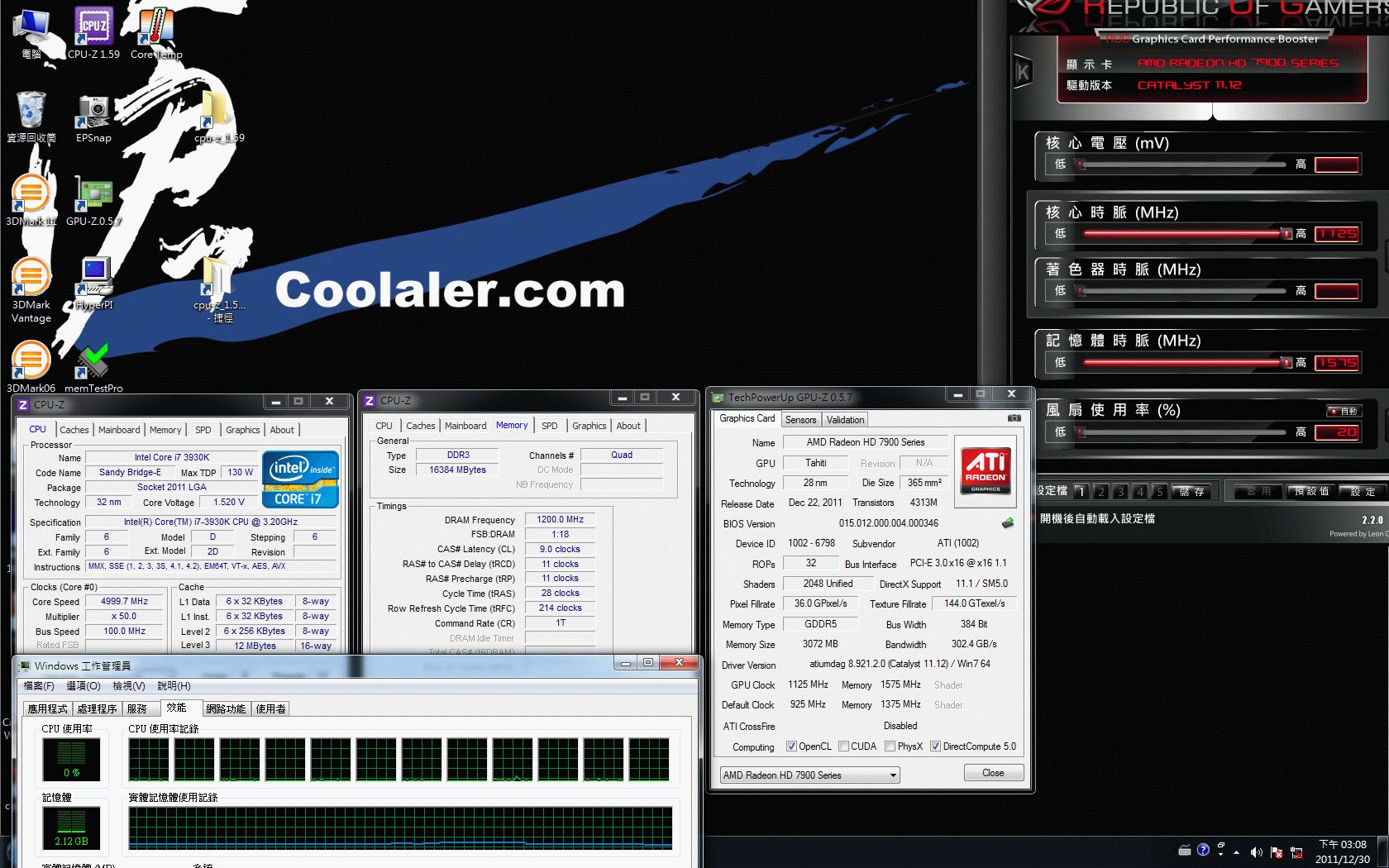Screen dimensions: 1389x868
Task: Toggle the OpenCL checkbox in GPU-Z
Action: tap(791, 746)
